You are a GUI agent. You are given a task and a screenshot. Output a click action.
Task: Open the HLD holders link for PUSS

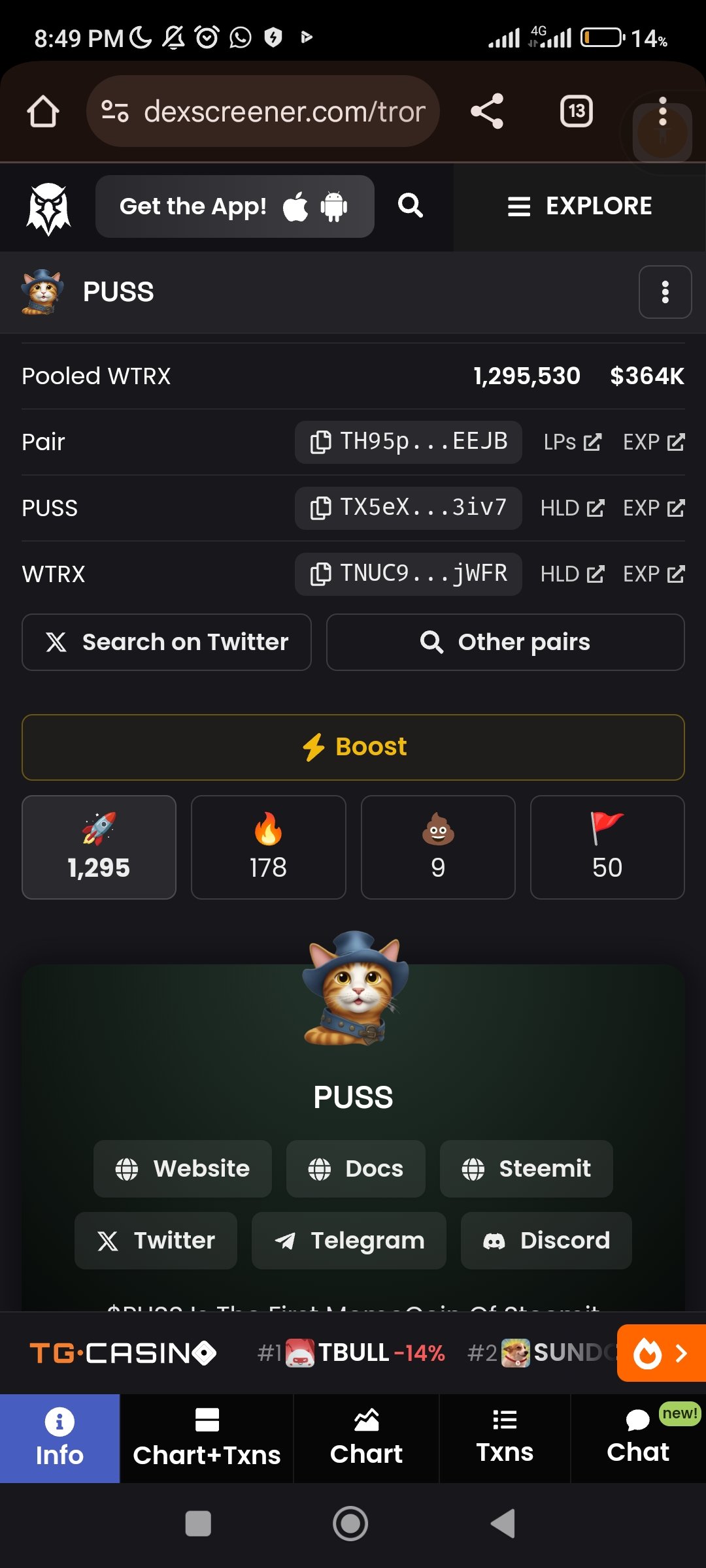tap(573, 508)
